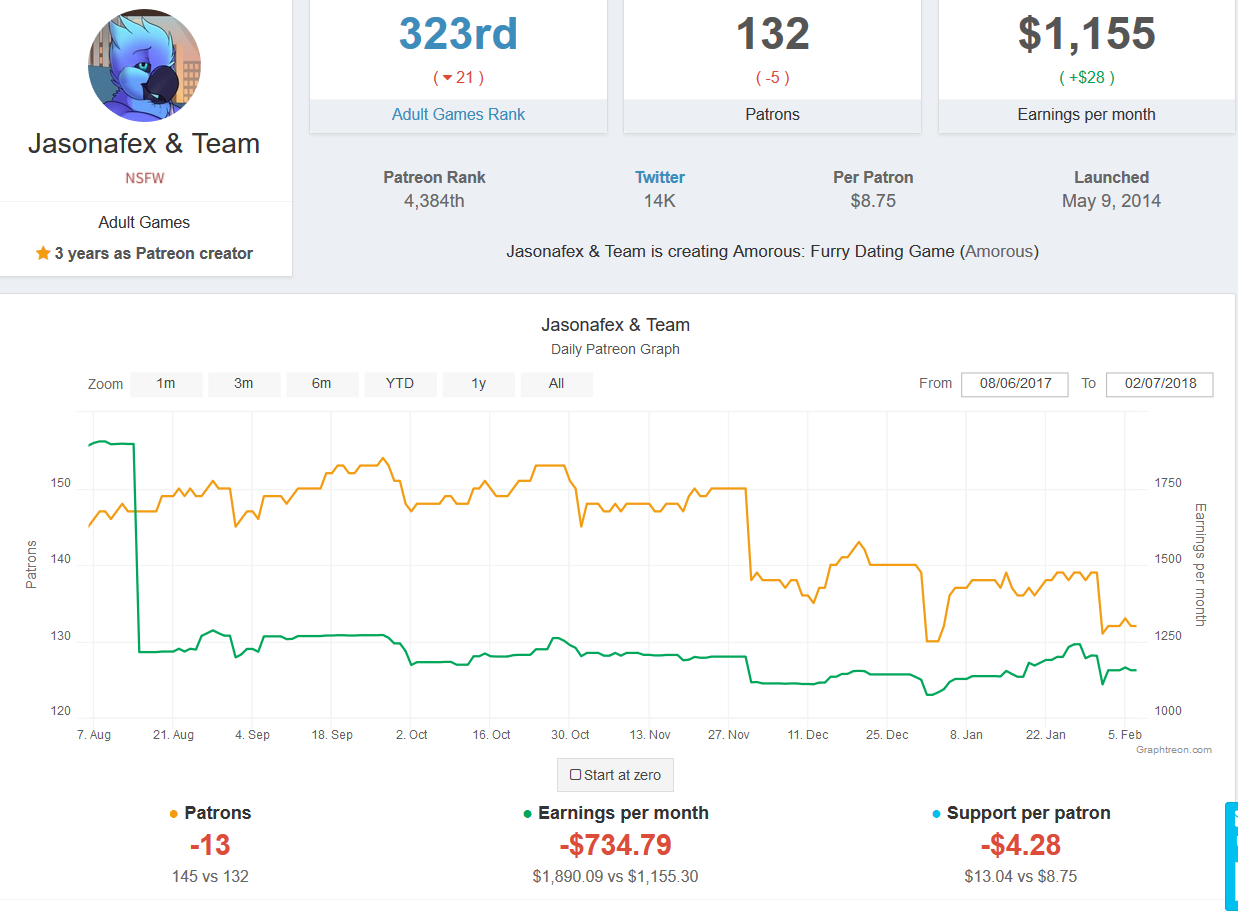Click the Support per patron legend label
Viewport: 1238px width, 911px height.
(1029, 813)
